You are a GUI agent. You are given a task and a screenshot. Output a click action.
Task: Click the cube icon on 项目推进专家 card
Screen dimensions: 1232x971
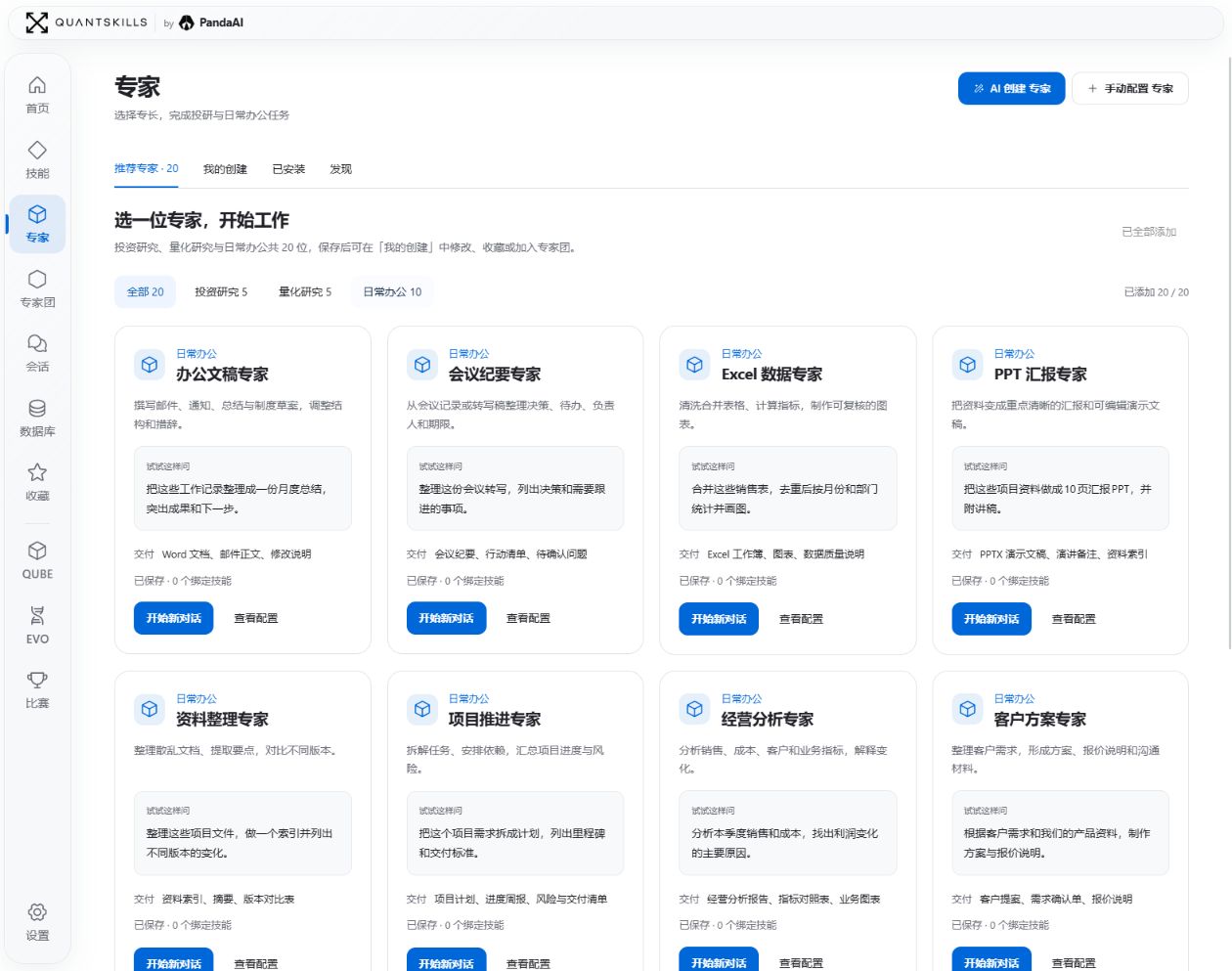[x=422, y=709]
